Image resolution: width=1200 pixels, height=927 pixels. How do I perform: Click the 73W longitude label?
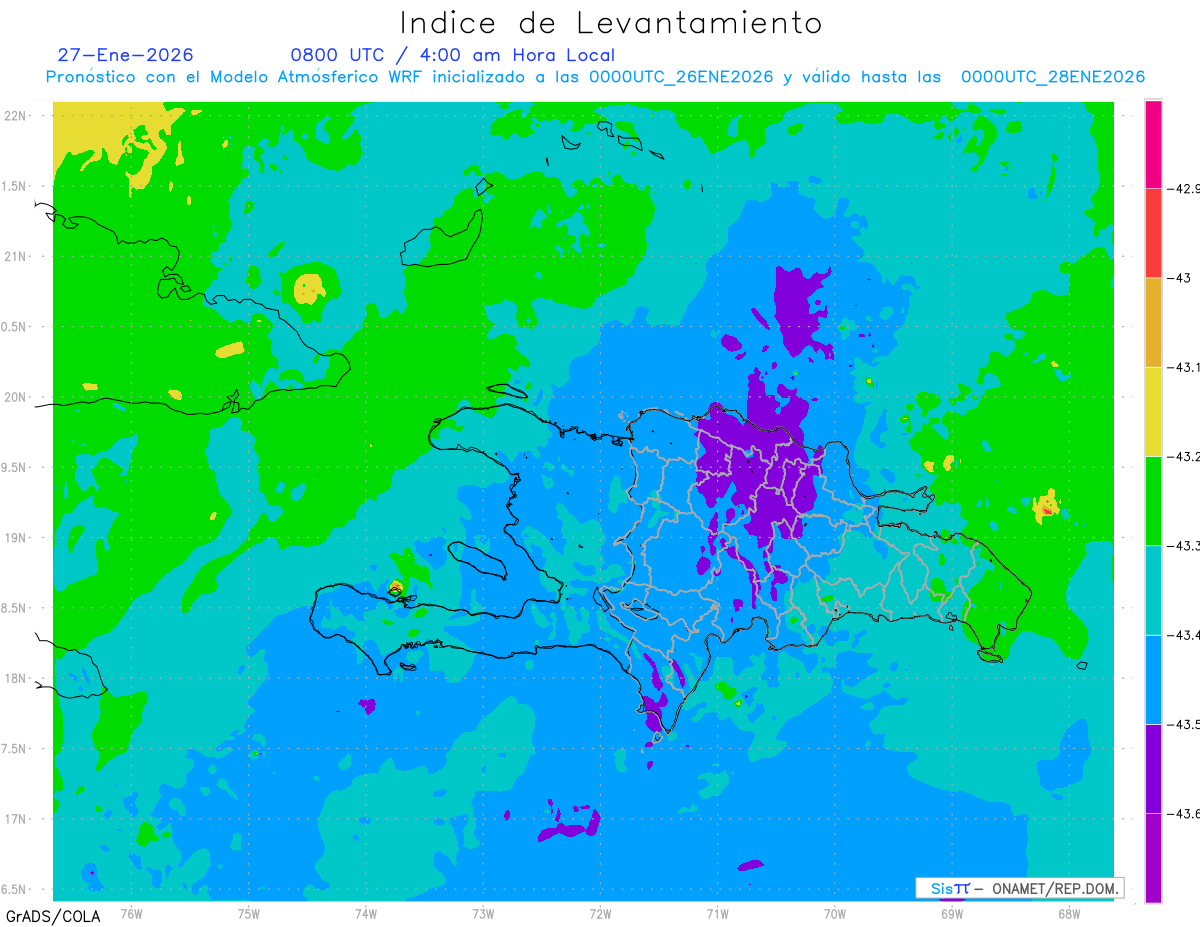[x=483, y=912]
